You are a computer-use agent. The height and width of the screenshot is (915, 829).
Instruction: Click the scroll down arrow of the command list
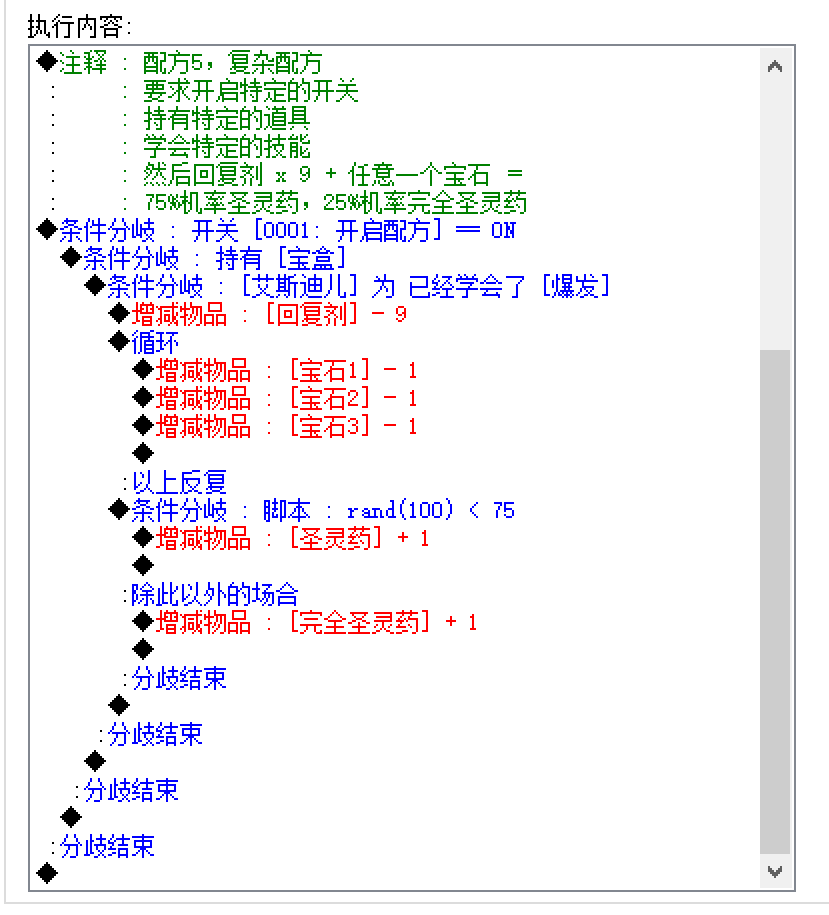point(775,871)
